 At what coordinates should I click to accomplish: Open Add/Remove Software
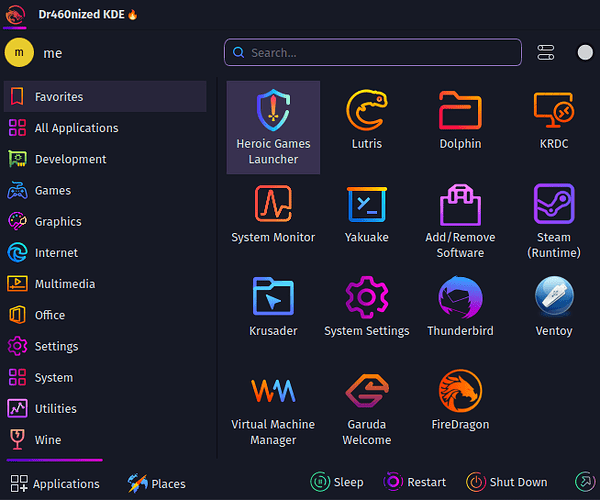[x=460, y=221]
